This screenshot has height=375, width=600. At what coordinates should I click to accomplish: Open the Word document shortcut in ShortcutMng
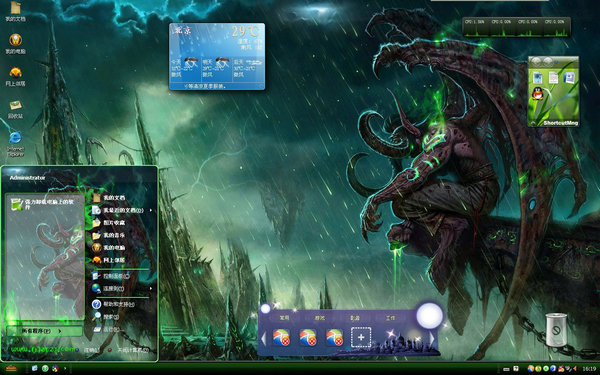click(569, 77)
